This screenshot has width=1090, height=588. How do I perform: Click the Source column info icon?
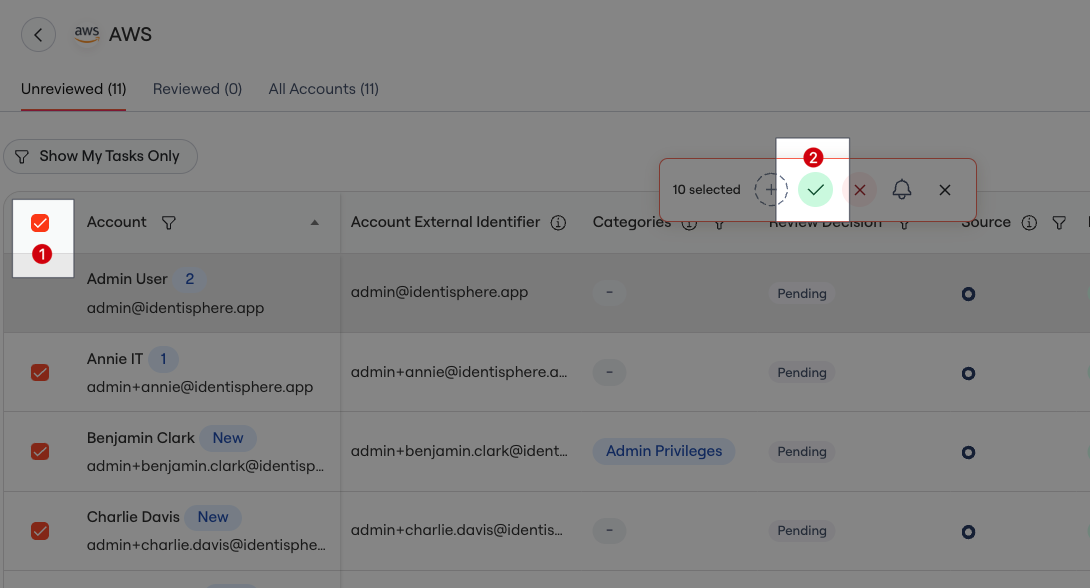1029,223
